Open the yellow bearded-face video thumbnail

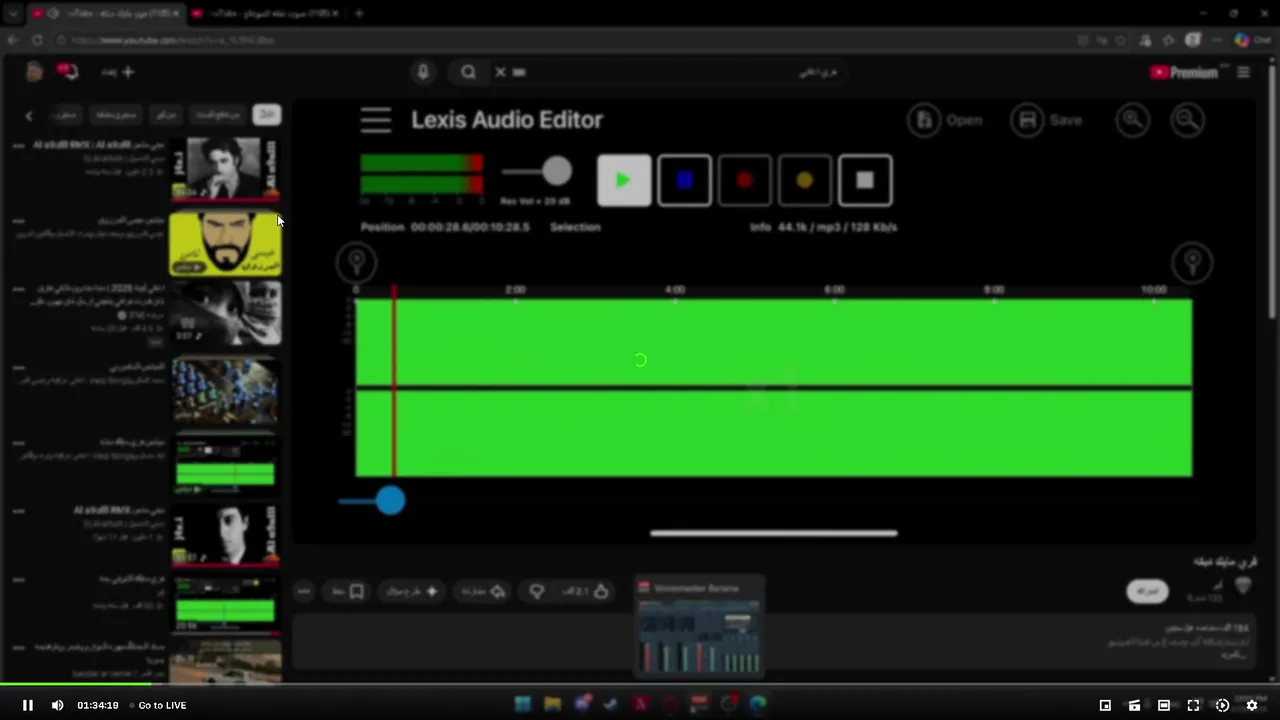tap(225, 243)
